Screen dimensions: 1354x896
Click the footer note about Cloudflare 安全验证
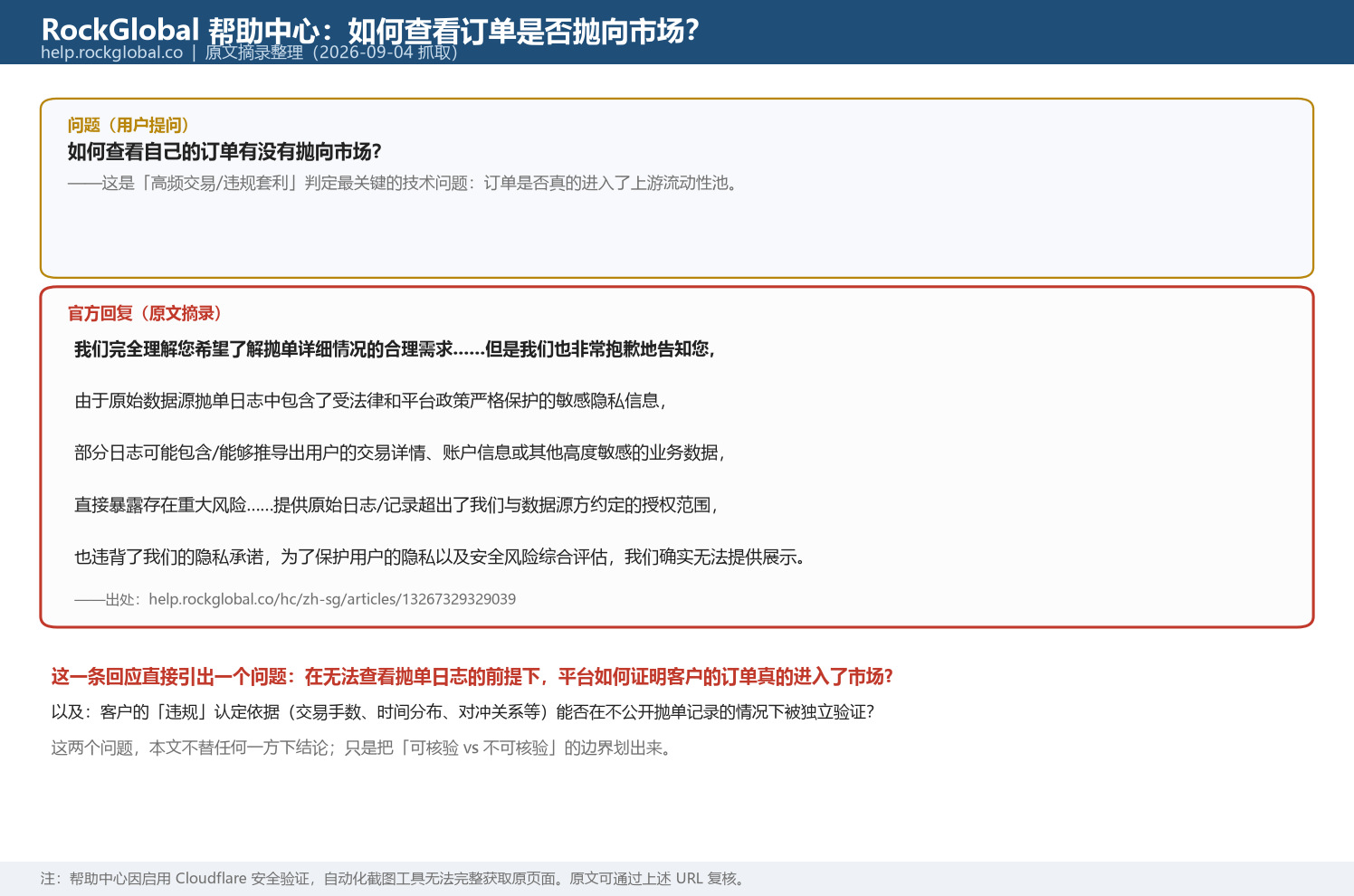point(394,879)
